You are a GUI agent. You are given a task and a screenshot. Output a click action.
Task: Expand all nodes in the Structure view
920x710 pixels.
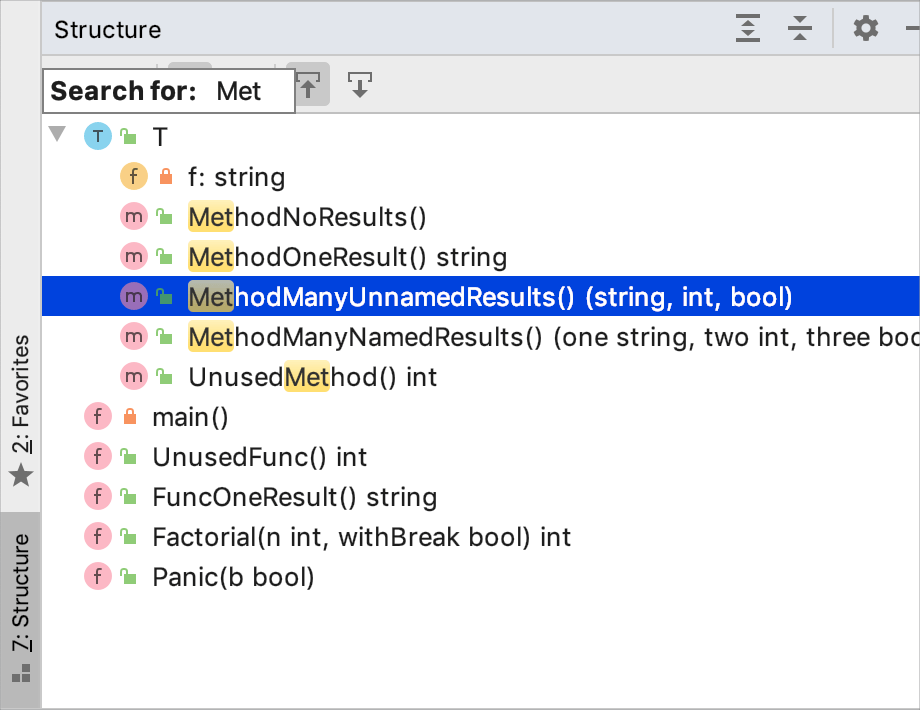[747, 28]
